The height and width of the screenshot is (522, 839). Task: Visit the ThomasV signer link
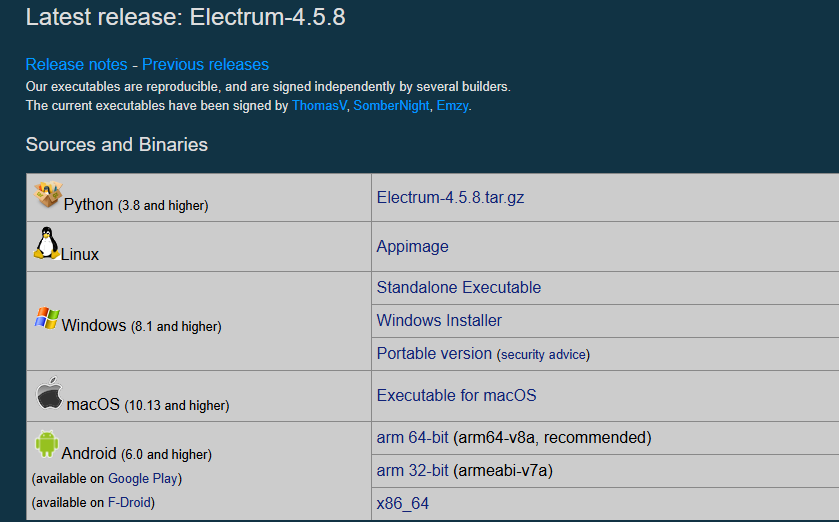tap(319, 105)
